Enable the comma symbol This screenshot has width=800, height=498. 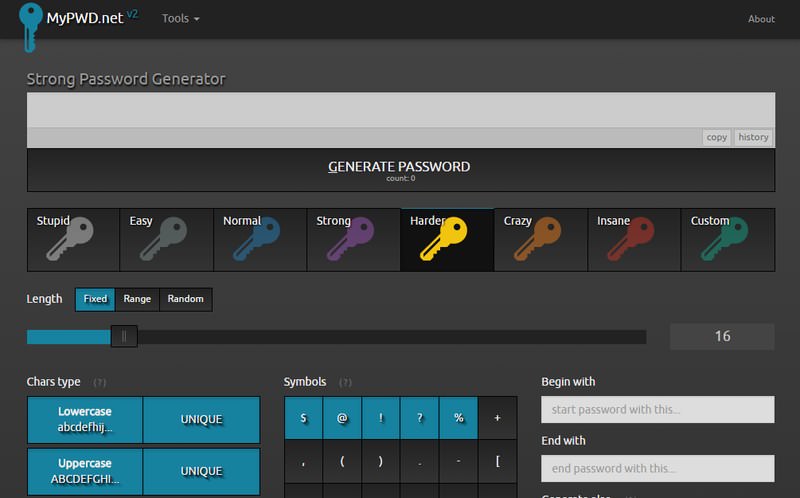[x=304, y=462]
